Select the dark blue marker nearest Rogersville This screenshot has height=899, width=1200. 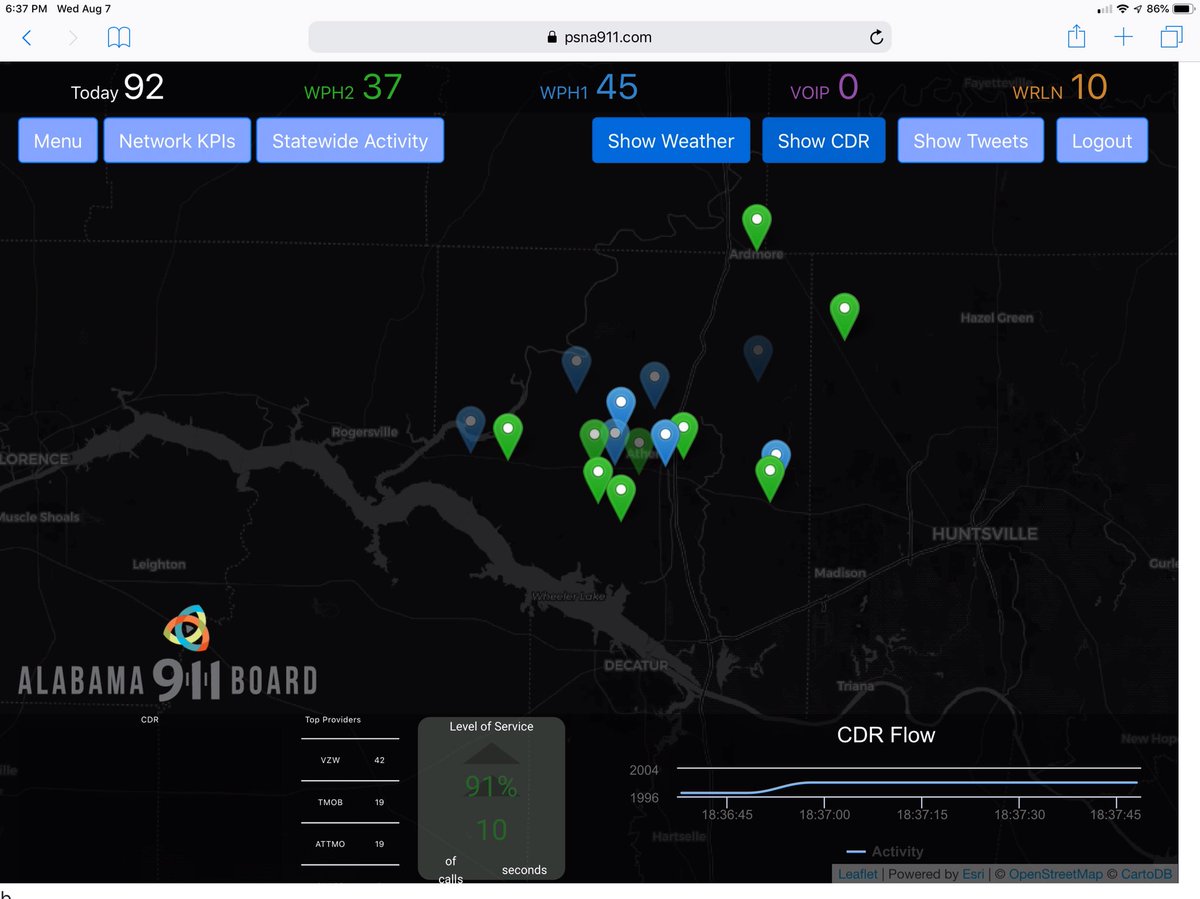click(470, 429)
